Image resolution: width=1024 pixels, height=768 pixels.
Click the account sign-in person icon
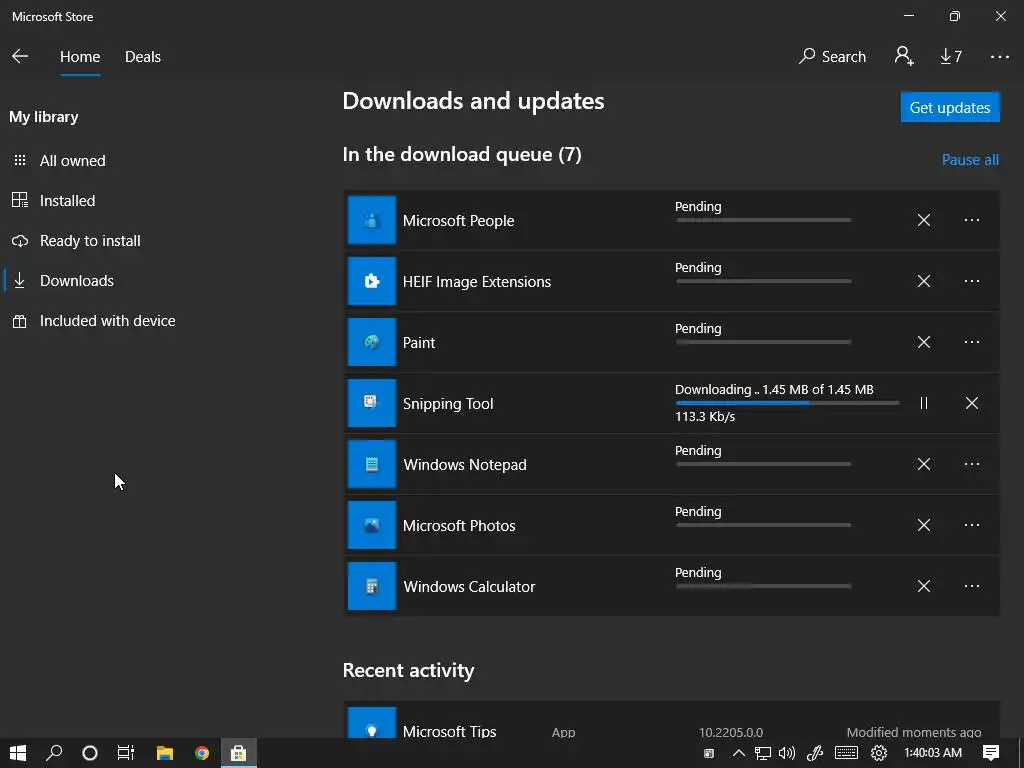[x=904, y=56]
